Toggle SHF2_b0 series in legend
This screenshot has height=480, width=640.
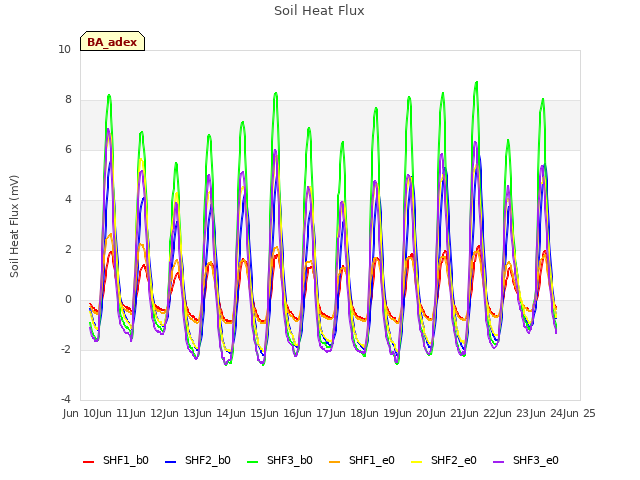[x=198, y=460]
